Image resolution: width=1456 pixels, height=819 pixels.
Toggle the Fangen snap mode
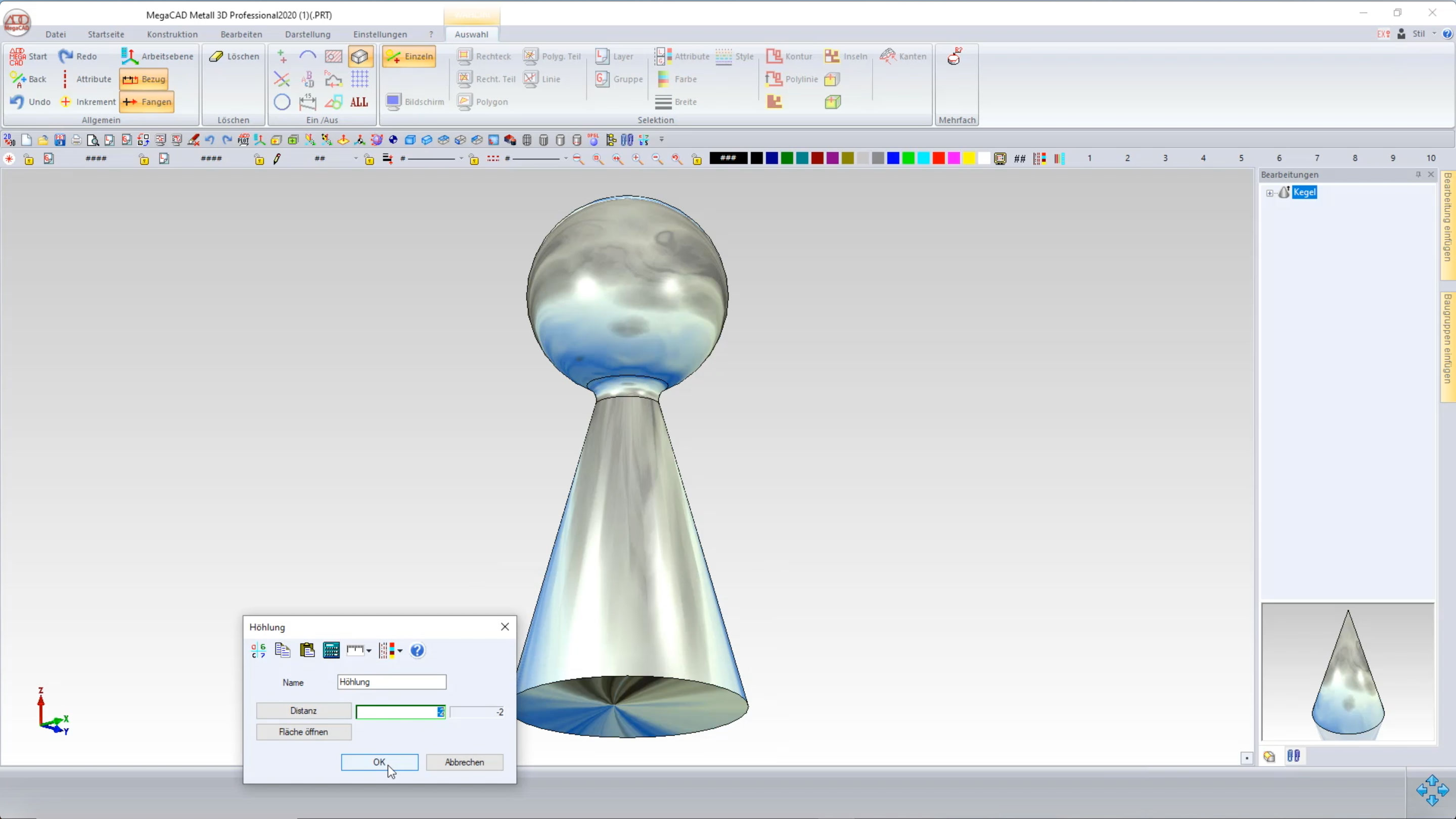[147, 102]
